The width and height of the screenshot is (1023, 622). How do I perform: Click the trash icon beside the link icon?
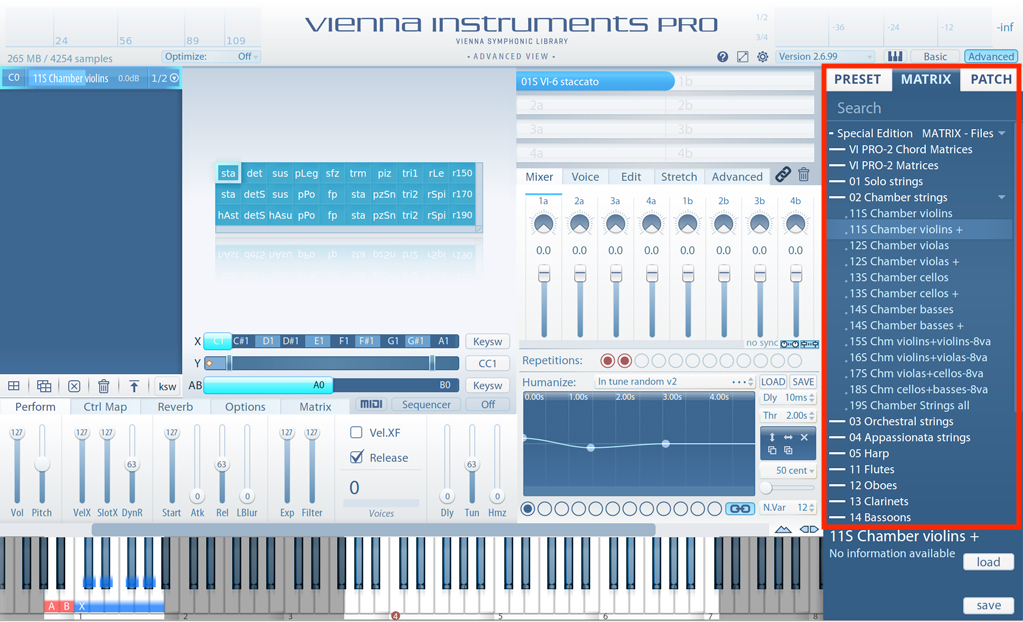pyautogui.click(x=804, y=174)
